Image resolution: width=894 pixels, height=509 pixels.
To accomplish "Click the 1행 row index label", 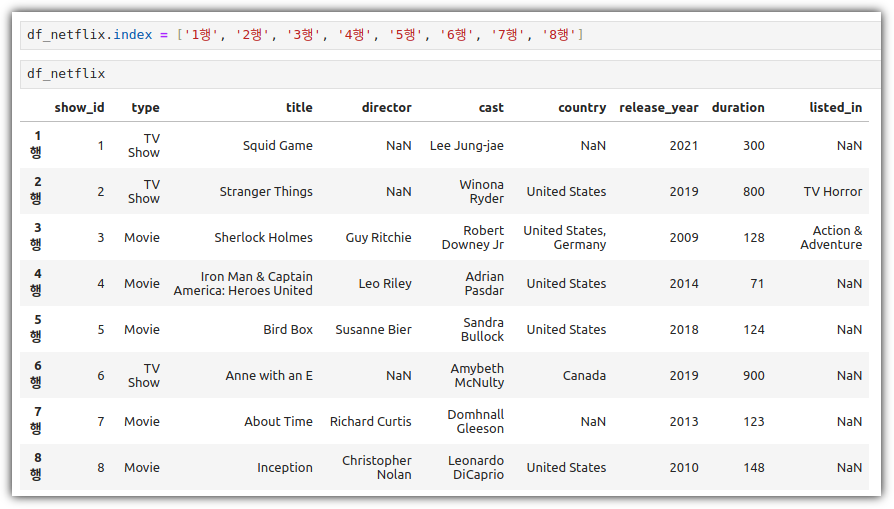I will coord(36,145).
